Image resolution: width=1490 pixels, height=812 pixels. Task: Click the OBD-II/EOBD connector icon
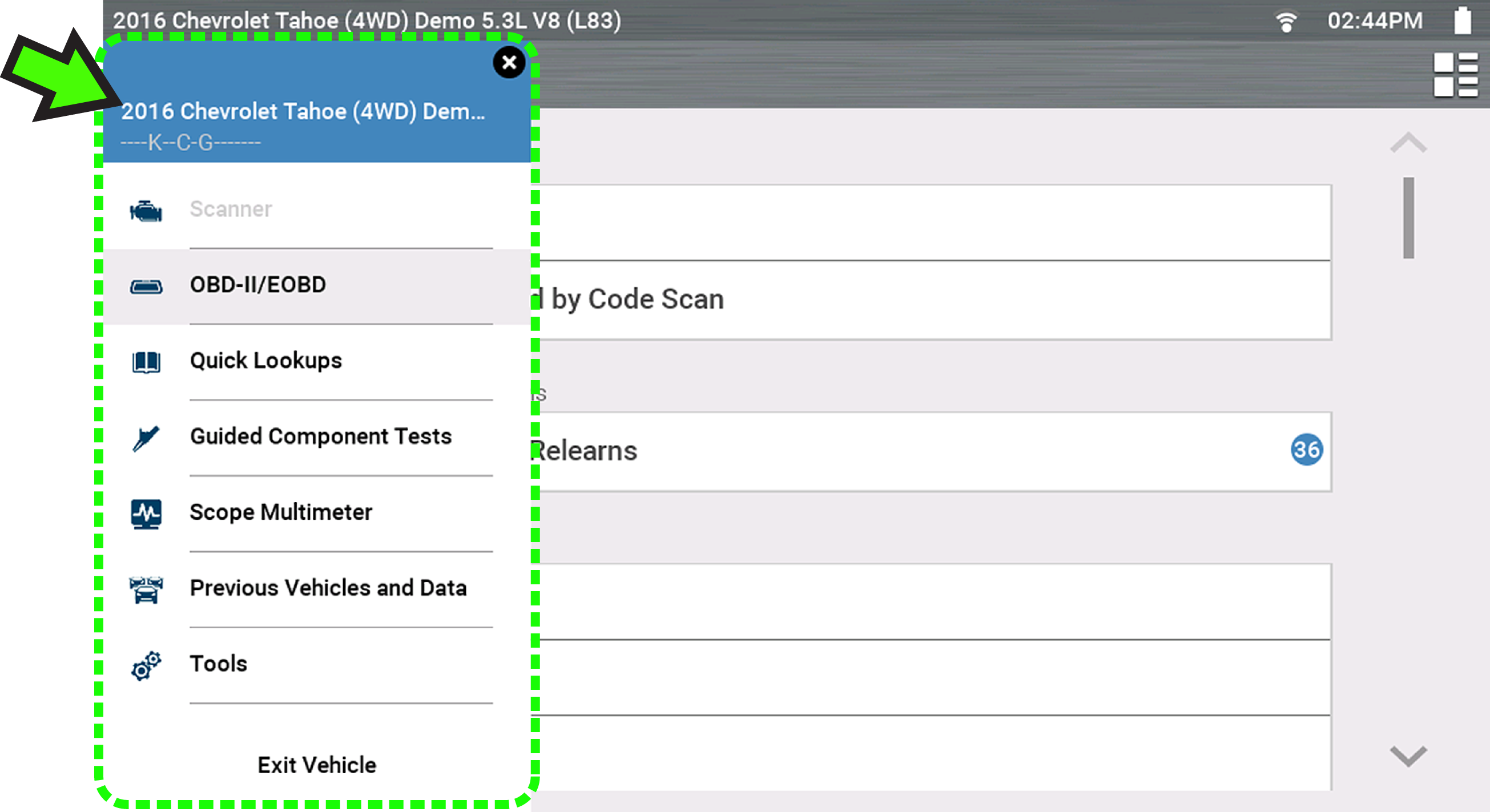pos(146,286)
